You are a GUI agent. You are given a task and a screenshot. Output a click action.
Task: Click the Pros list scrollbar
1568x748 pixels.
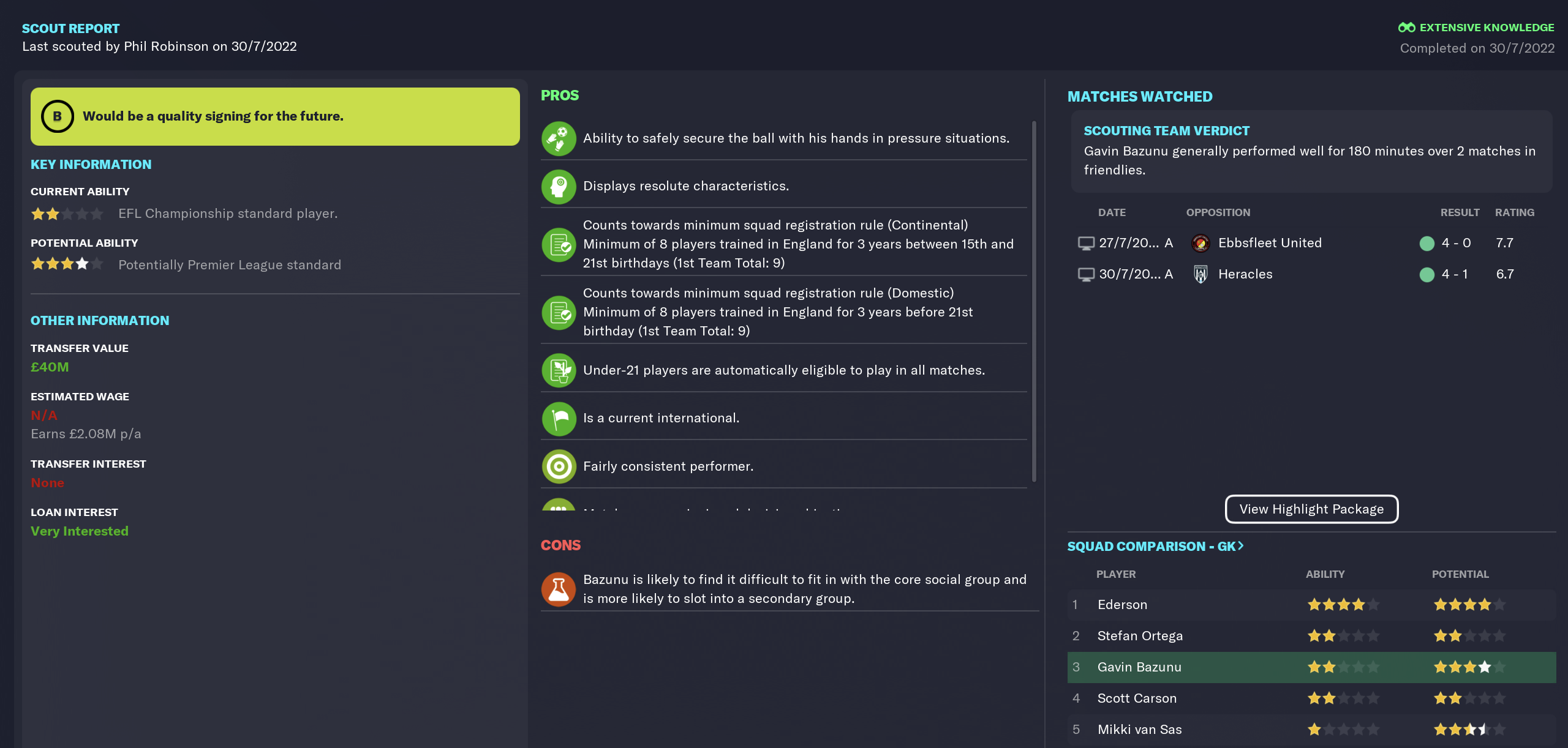(x=1034, y=301)
